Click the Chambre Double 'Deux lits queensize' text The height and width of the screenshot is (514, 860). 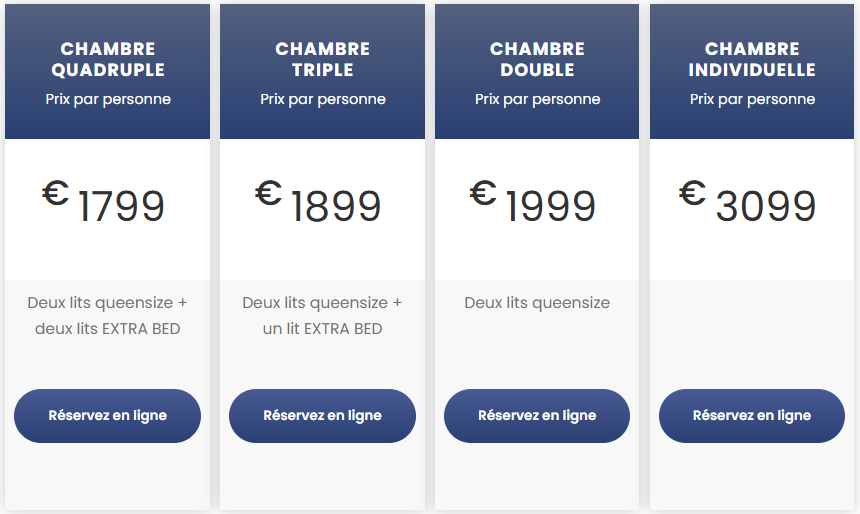tap(537, 302)
